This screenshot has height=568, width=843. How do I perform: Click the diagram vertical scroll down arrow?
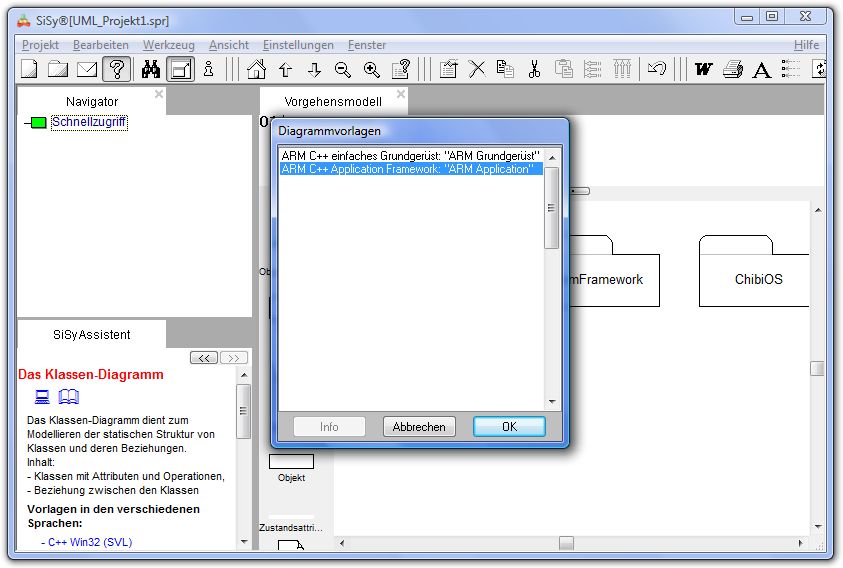pos(817,527)
